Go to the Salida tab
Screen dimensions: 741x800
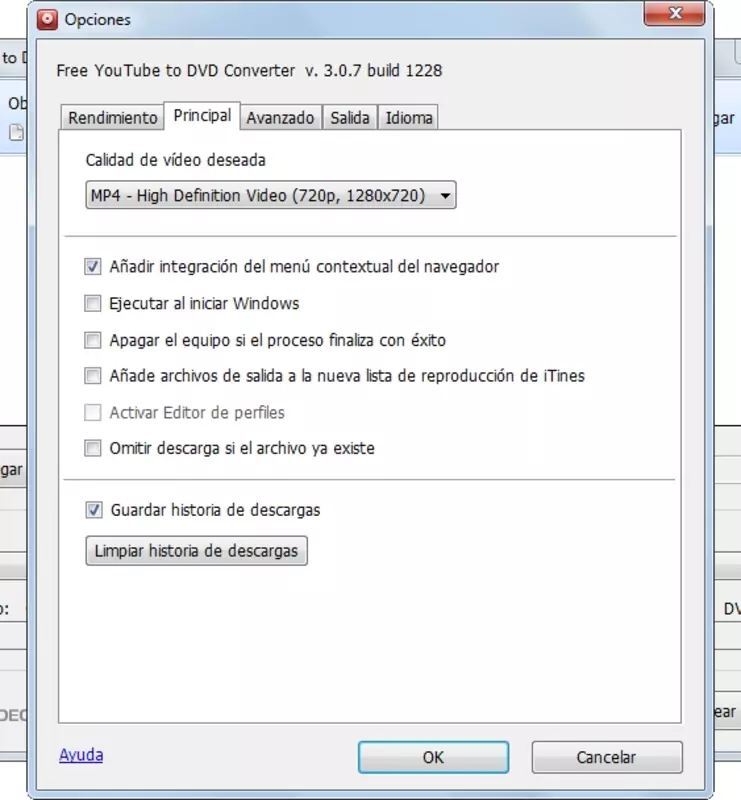(350, 118)
